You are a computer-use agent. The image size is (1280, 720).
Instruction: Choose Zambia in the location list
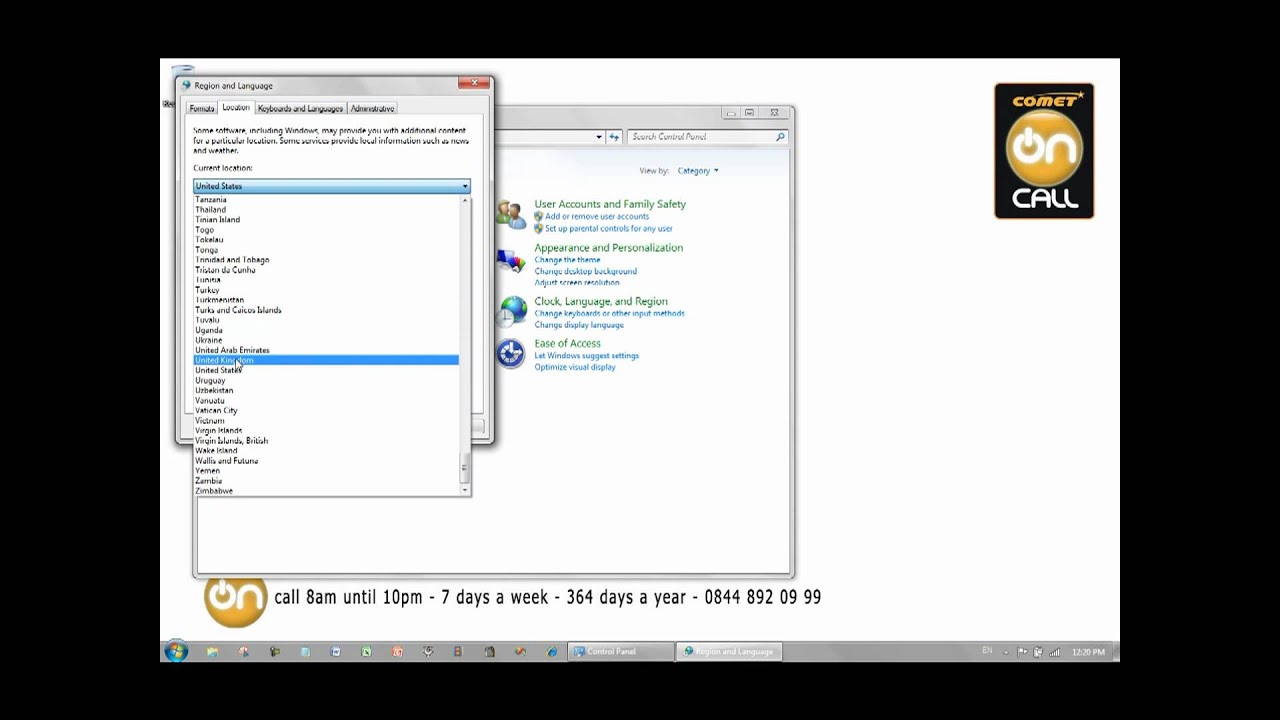click(326, 481)
